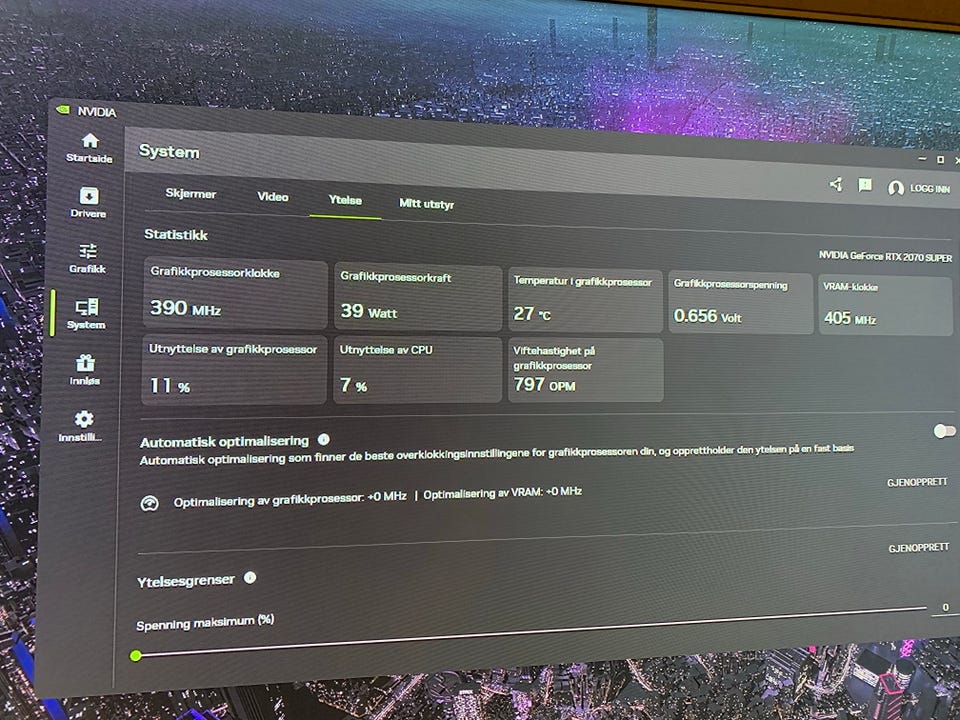This screenshot has width=960, height=720.
Task: Open the Drivere download icon
Action: [89, 196]
